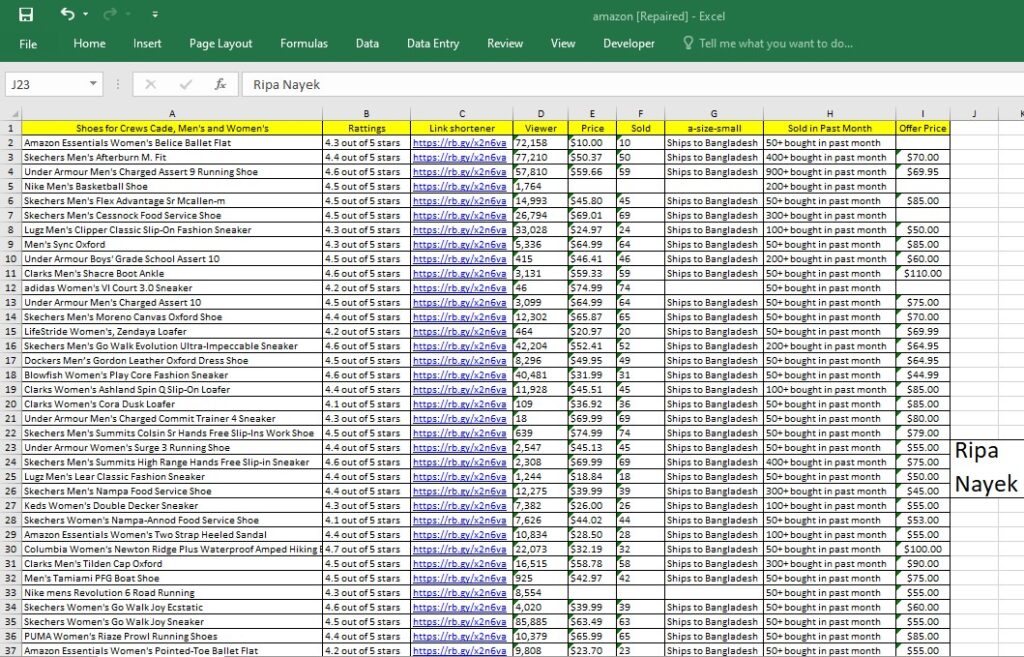Viewport: 1024px width, 657px height.
Task: Switch to the Insert ribbon tab
Action: 147,43
